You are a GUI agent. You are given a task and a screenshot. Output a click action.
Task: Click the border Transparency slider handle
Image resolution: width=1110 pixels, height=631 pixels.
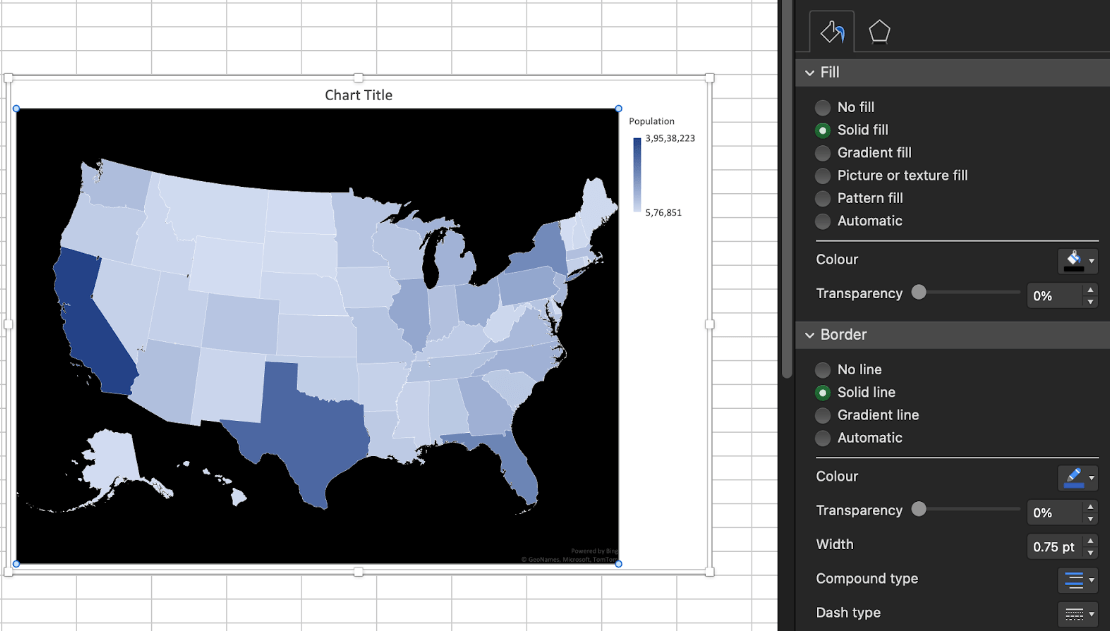919,508
